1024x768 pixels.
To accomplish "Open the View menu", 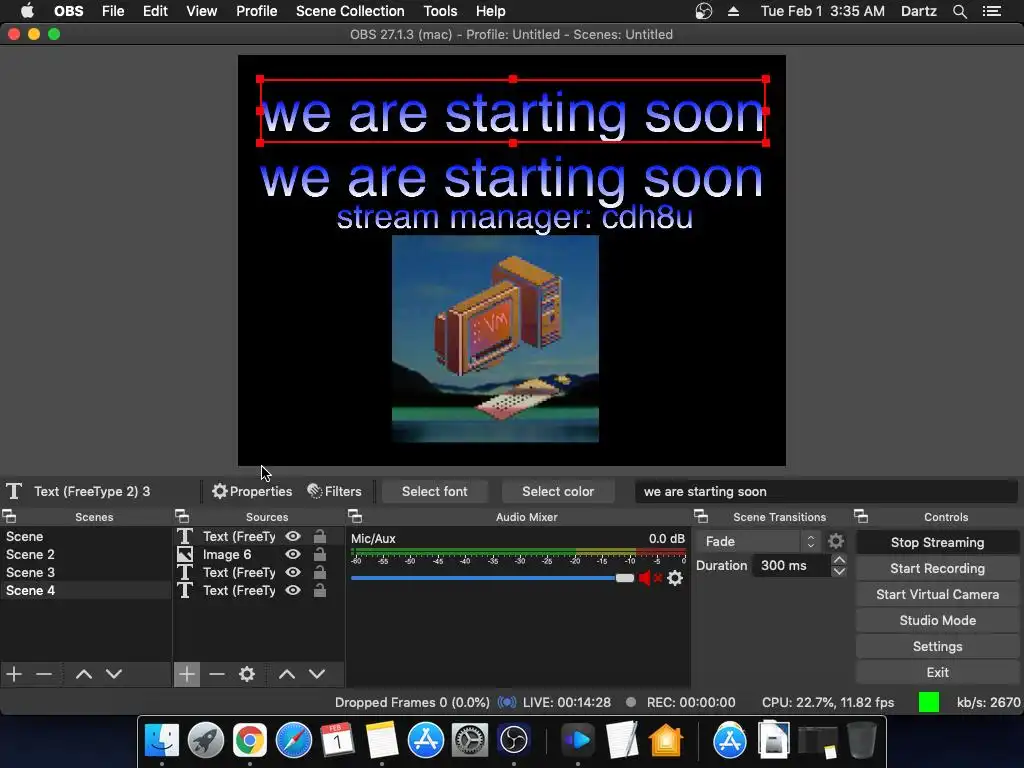I will pyautogui.click(x=201, y=11).
